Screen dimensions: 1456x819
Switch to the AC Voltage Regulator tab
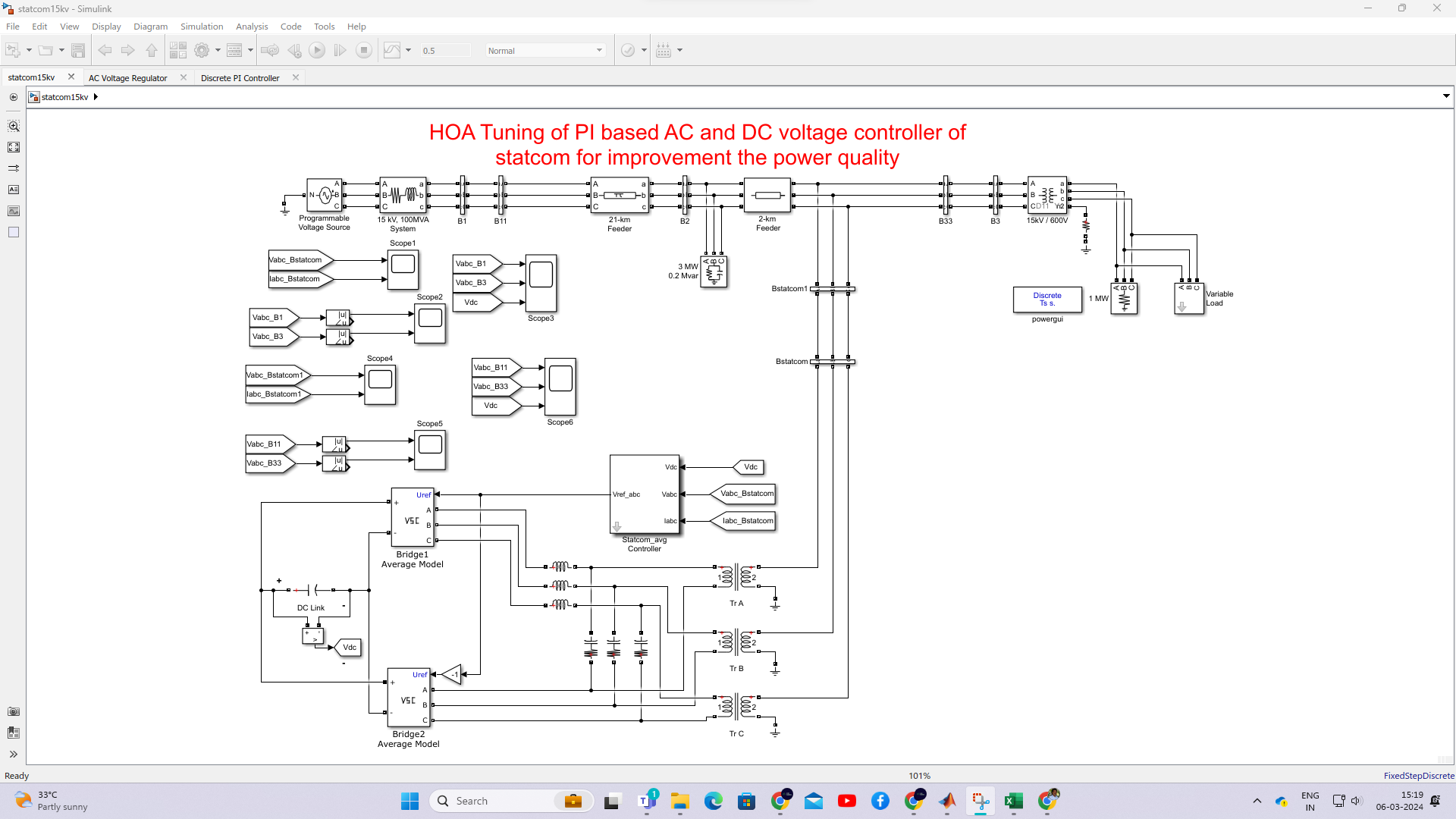coord(127,77)
